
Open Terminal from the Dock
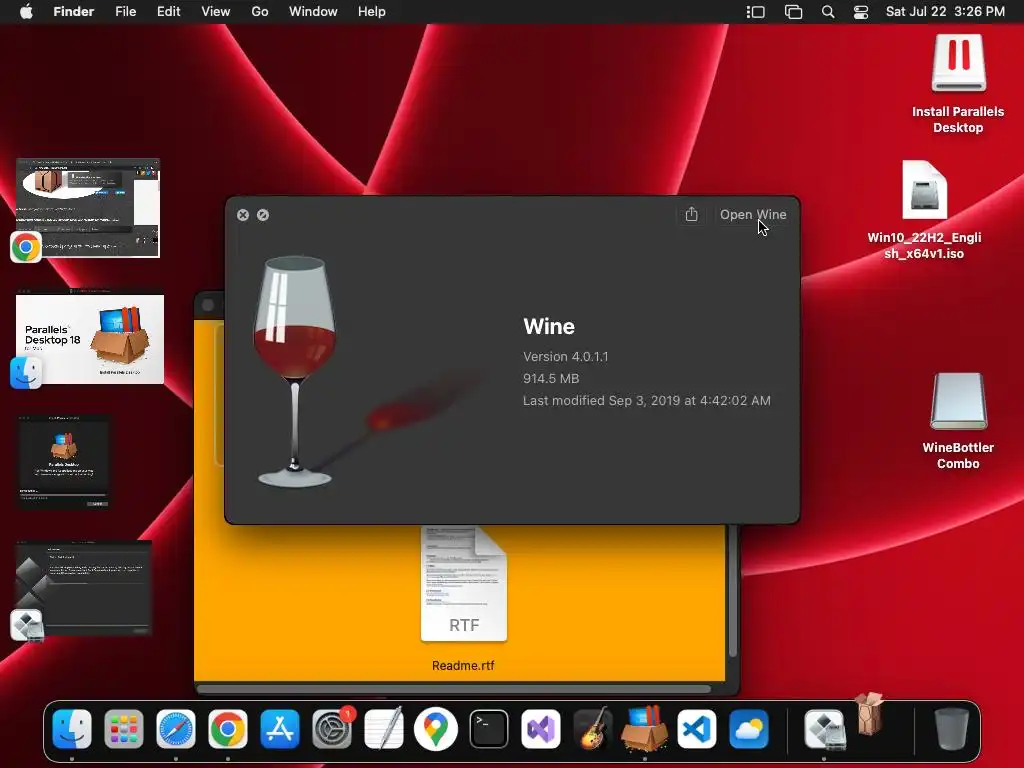pyautogui.click(x=488, y=729)
